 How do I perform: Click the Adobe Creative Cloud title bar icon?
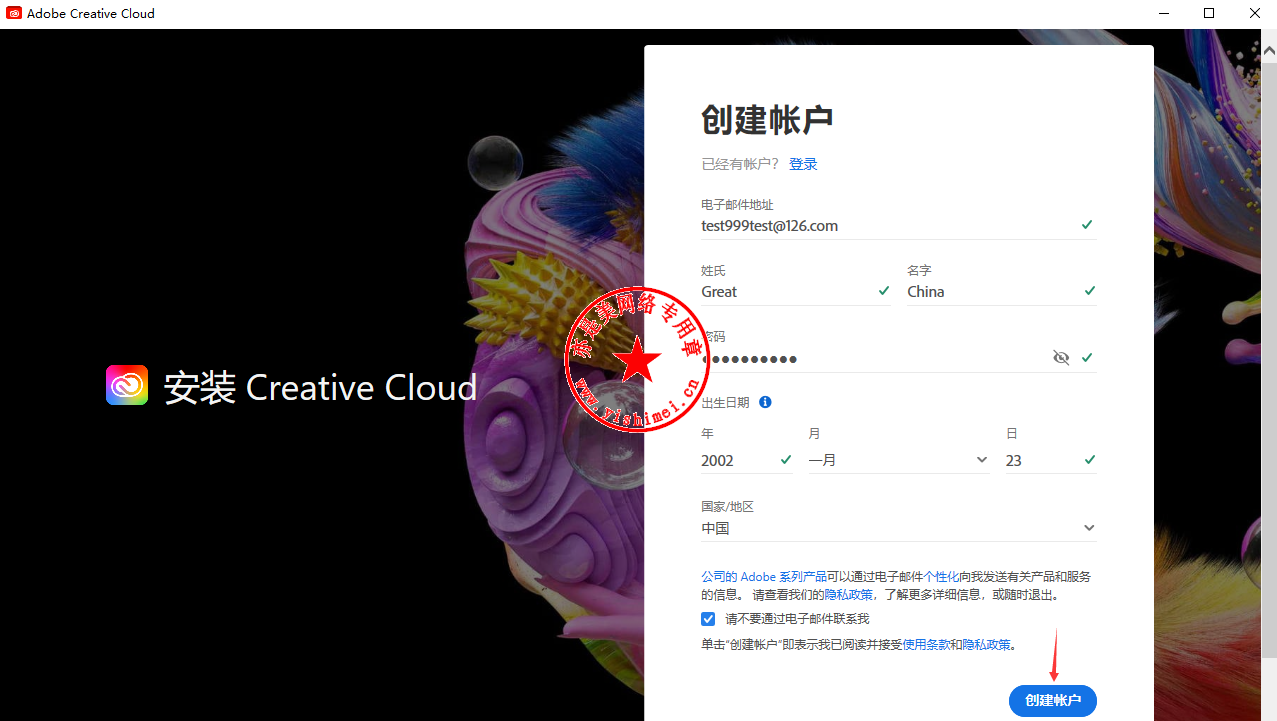click(13, 14)
